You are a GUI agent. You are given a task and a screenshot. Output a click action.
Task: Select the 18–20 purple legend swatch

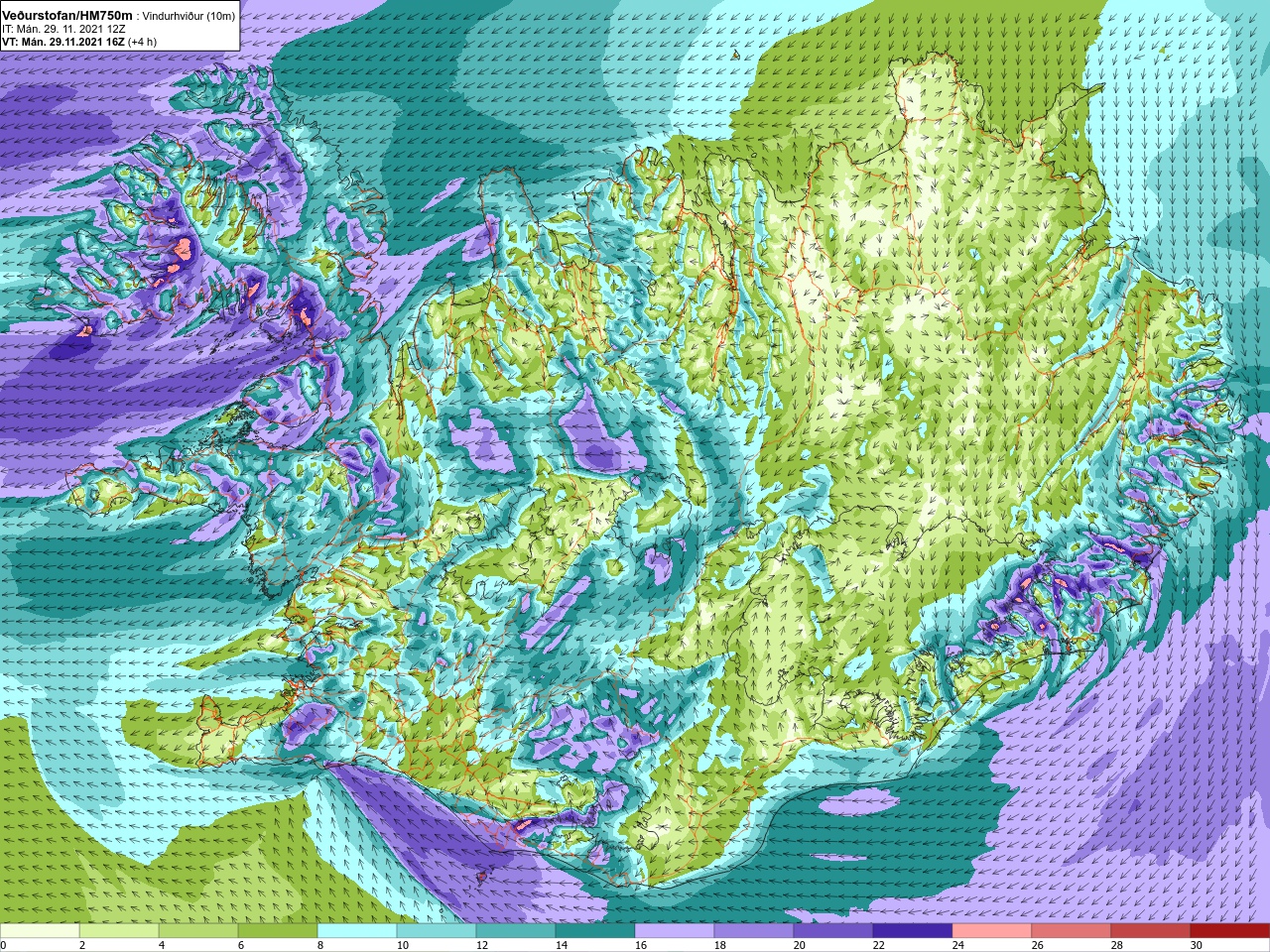coord(754,931)
